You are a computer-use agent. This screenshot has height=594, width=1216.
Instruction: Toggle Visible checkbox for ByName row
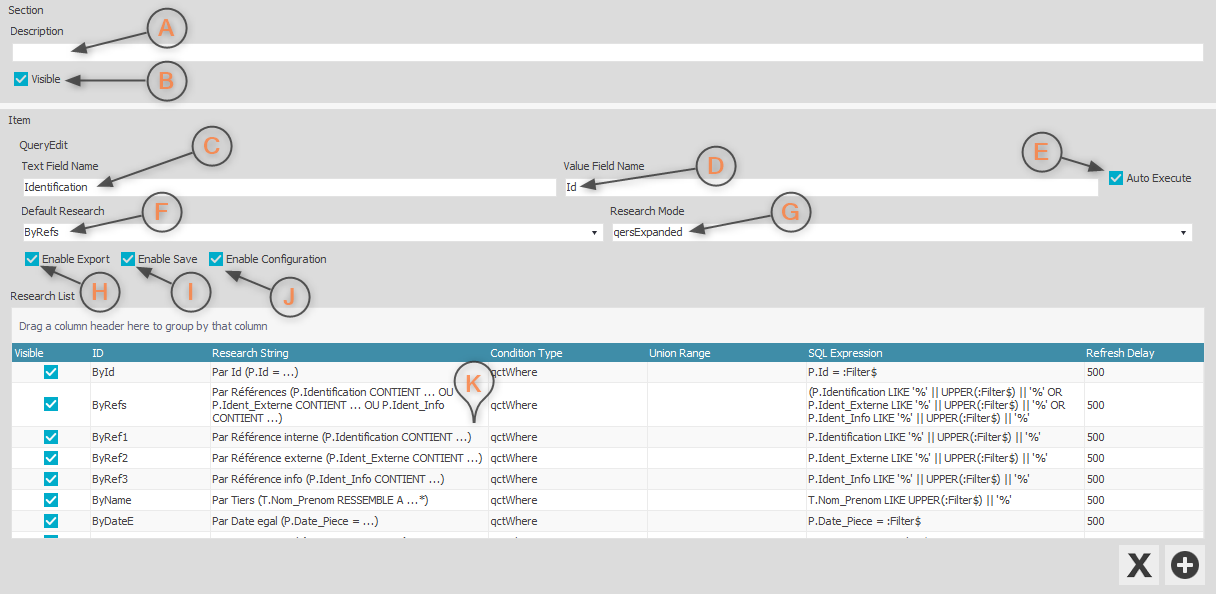[x=51, y=500]
